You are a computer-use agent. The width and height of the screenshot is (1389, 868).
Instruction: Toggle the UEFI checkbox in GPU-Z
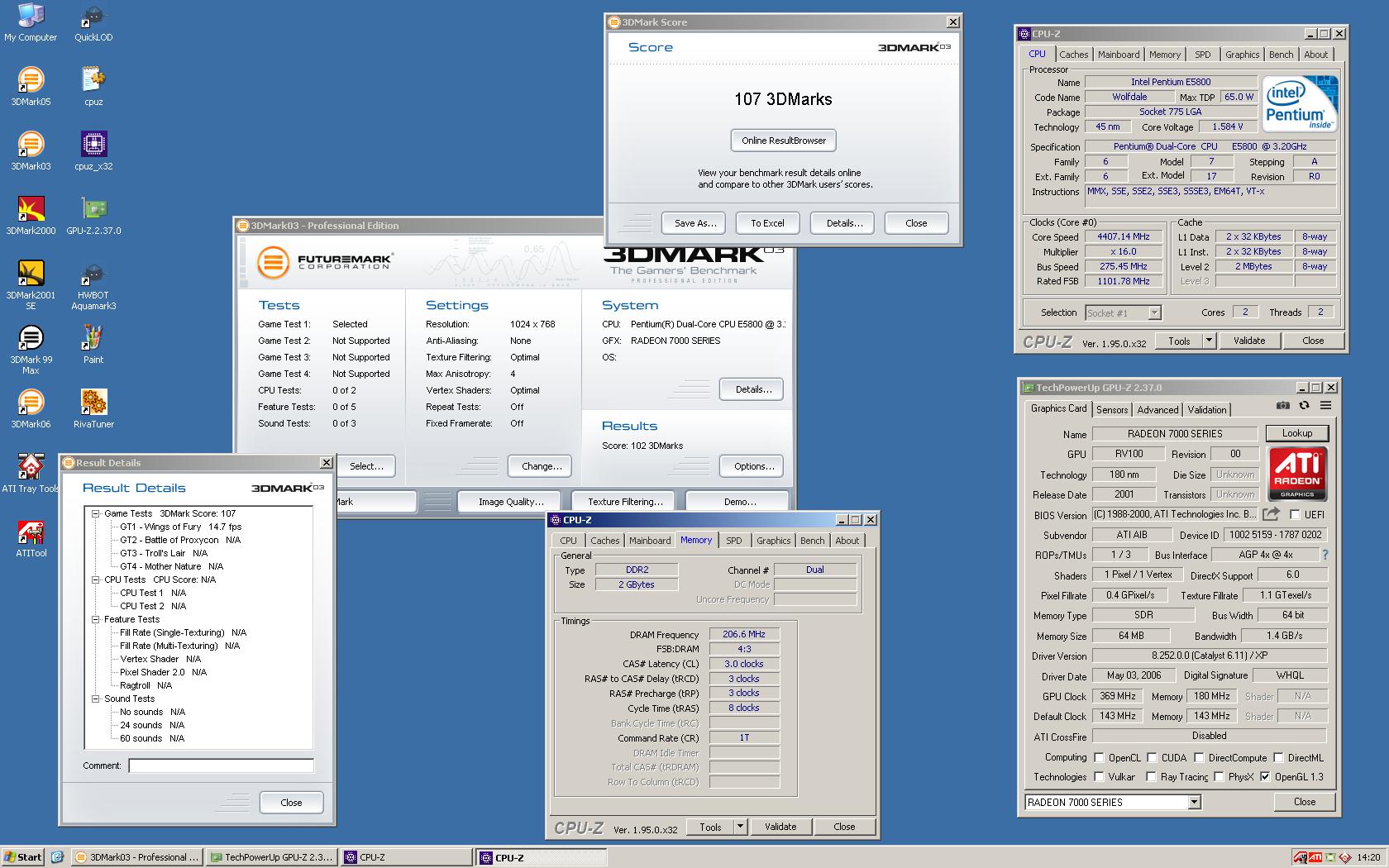pyautogui.click(x=1295, y=514)
